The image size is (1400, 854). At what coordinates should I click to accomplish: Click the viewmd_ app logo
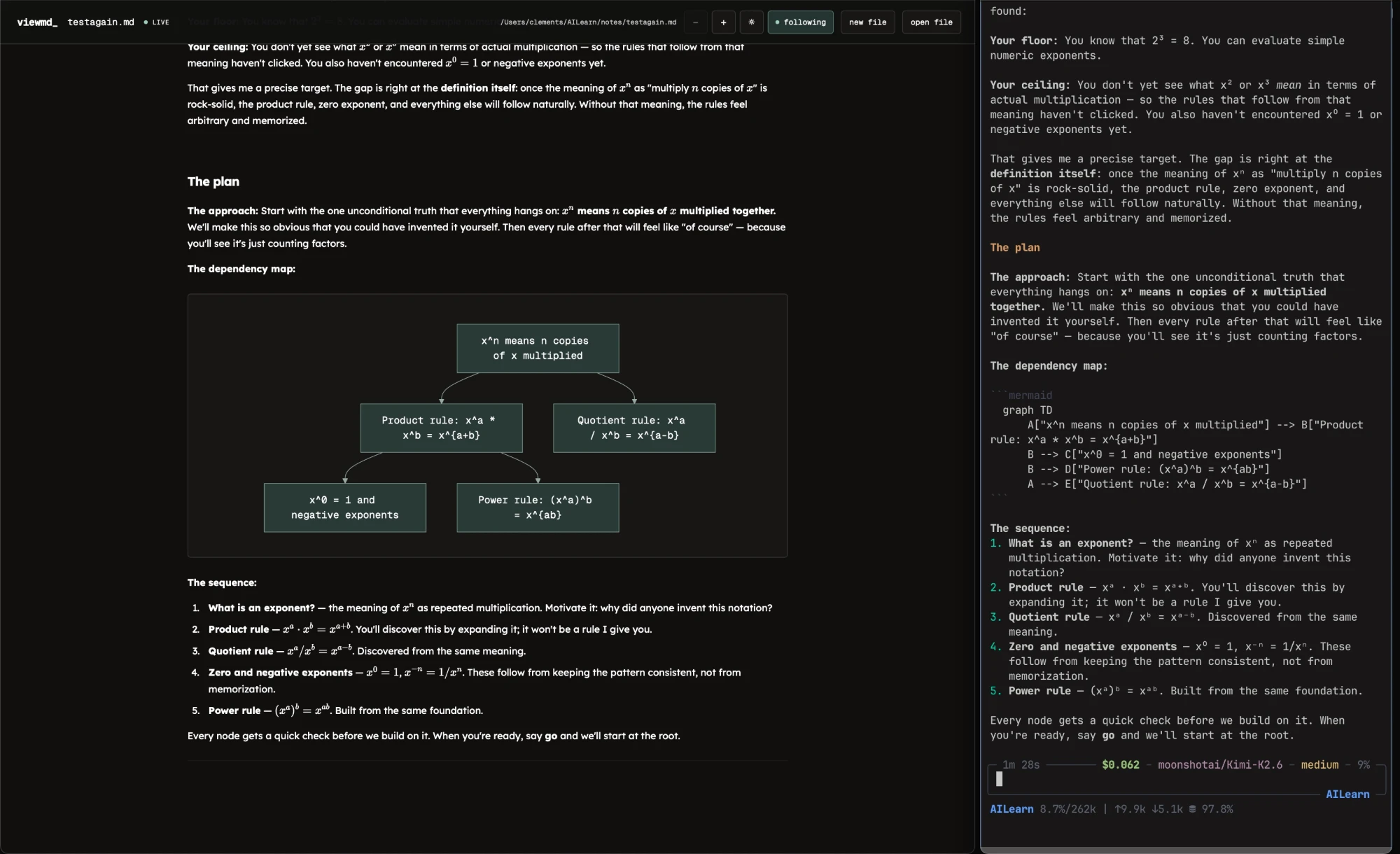(37, 22)
